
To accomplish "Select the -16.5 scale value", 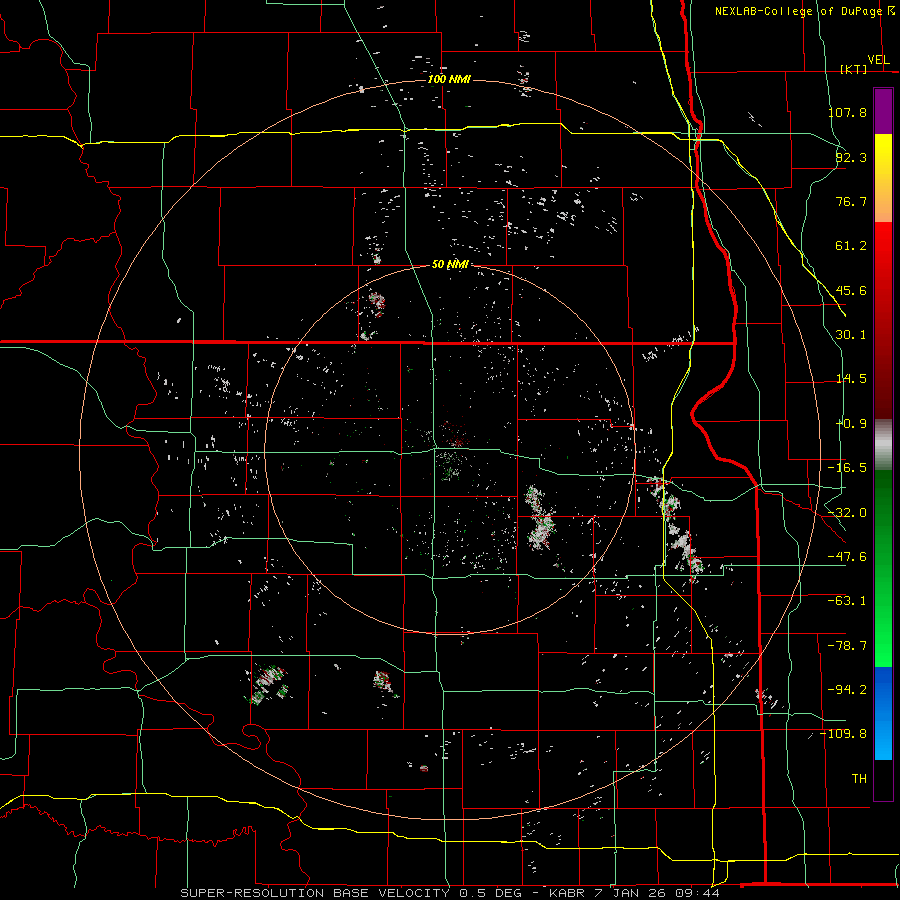I will 847,468.
